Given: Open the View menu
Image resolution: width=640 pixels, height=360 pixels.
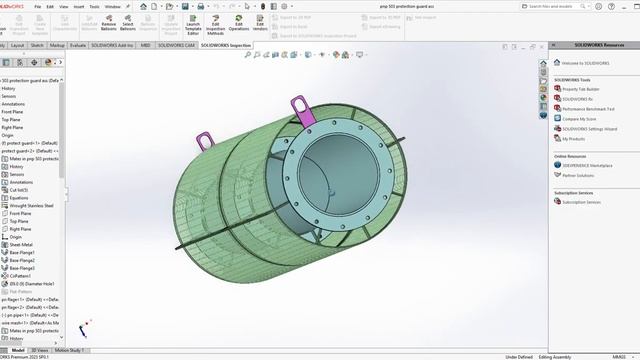Looking at the screenshot, I should 64,7.
